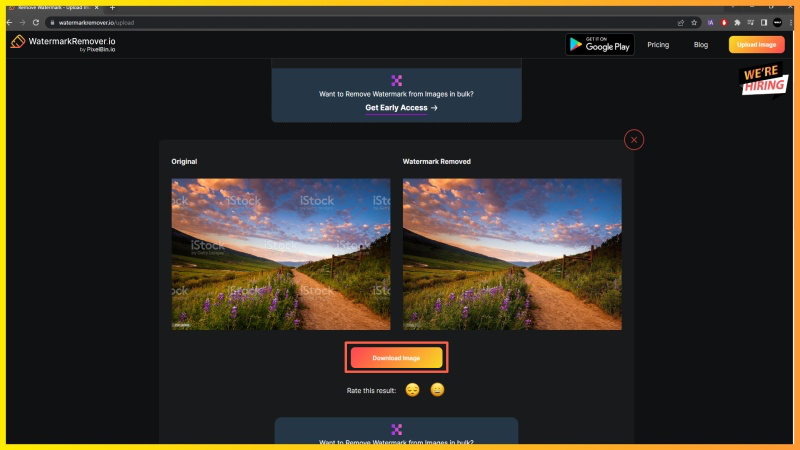Viewport: 800px width, 450px height.
Task: Click the browser menu three-dots icon
Action: (x=791, y=22)
